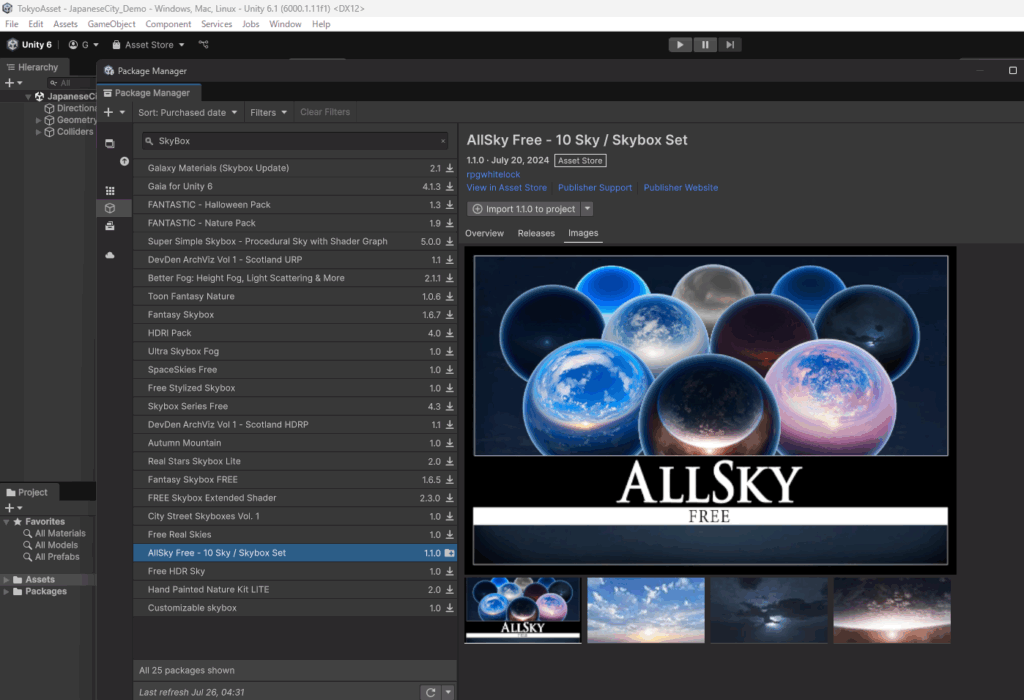This screenshot has width=1024, height=700.
Task: Select the glowing horizon sunset thumbnail
Action: point(892,610)
